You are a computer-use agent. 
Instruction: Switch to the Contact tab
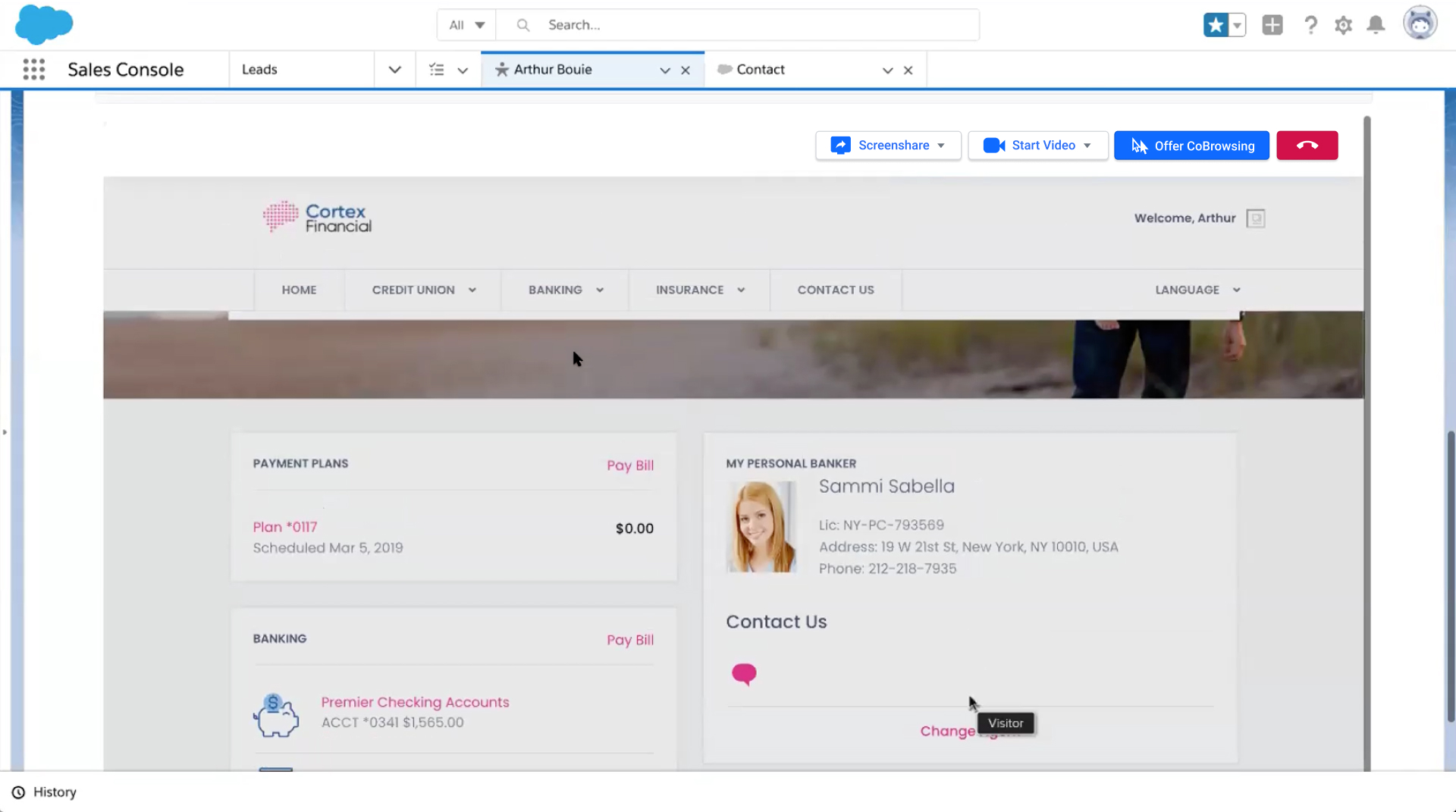761,70
